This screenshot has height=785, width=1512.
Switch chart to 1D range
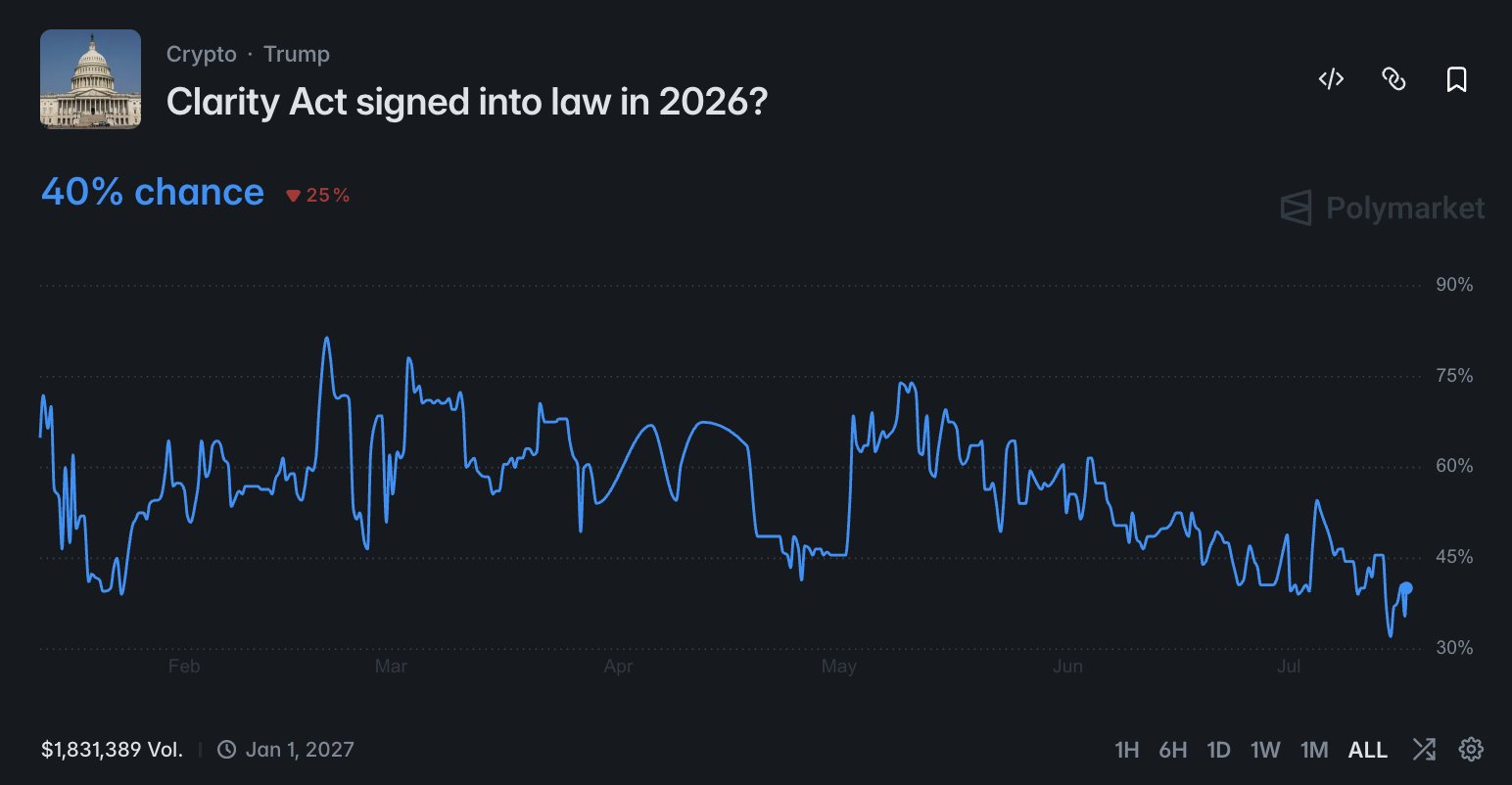click(1218, 750)
